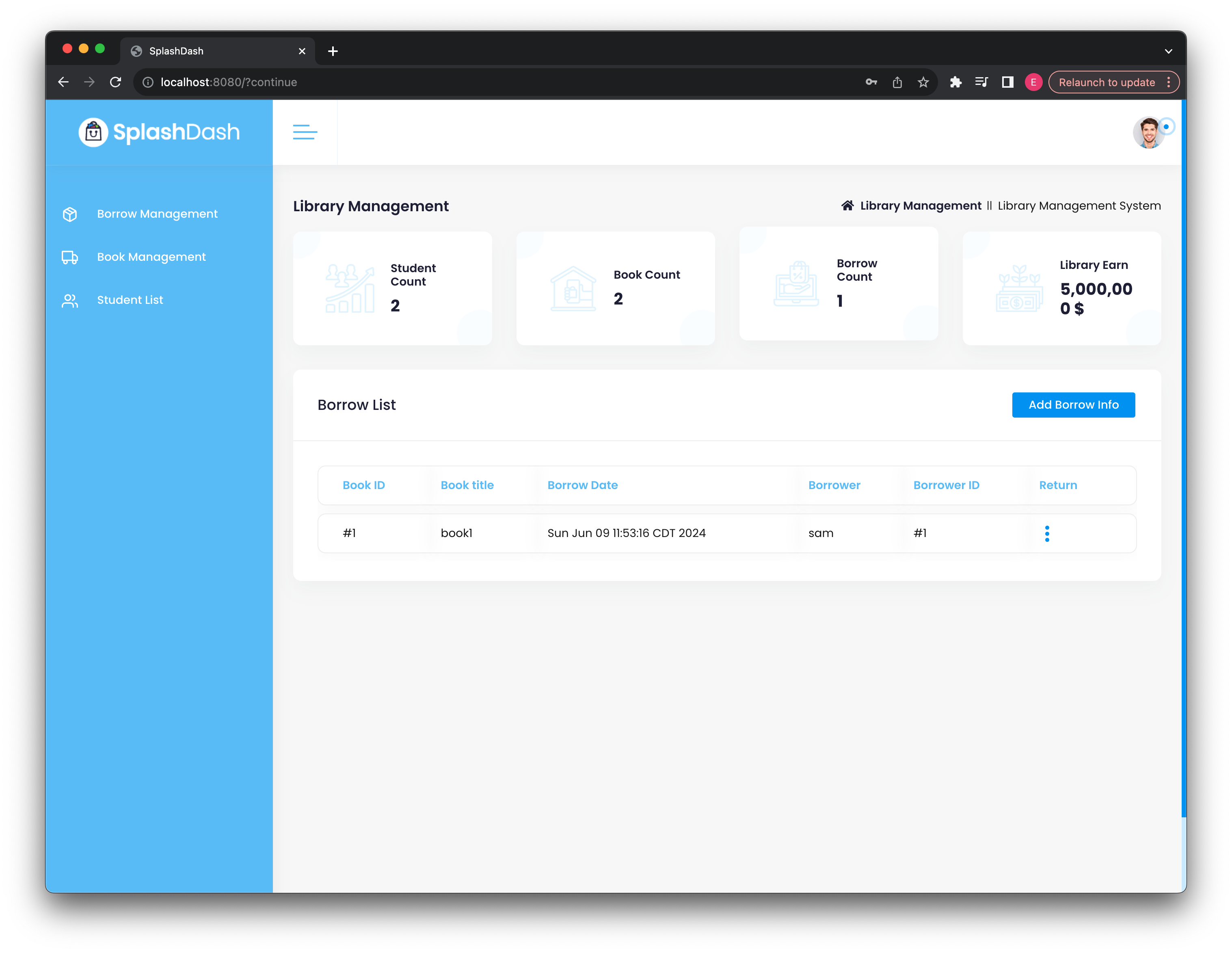Toggle the browser side panel icon

[x=1007, y=82]
